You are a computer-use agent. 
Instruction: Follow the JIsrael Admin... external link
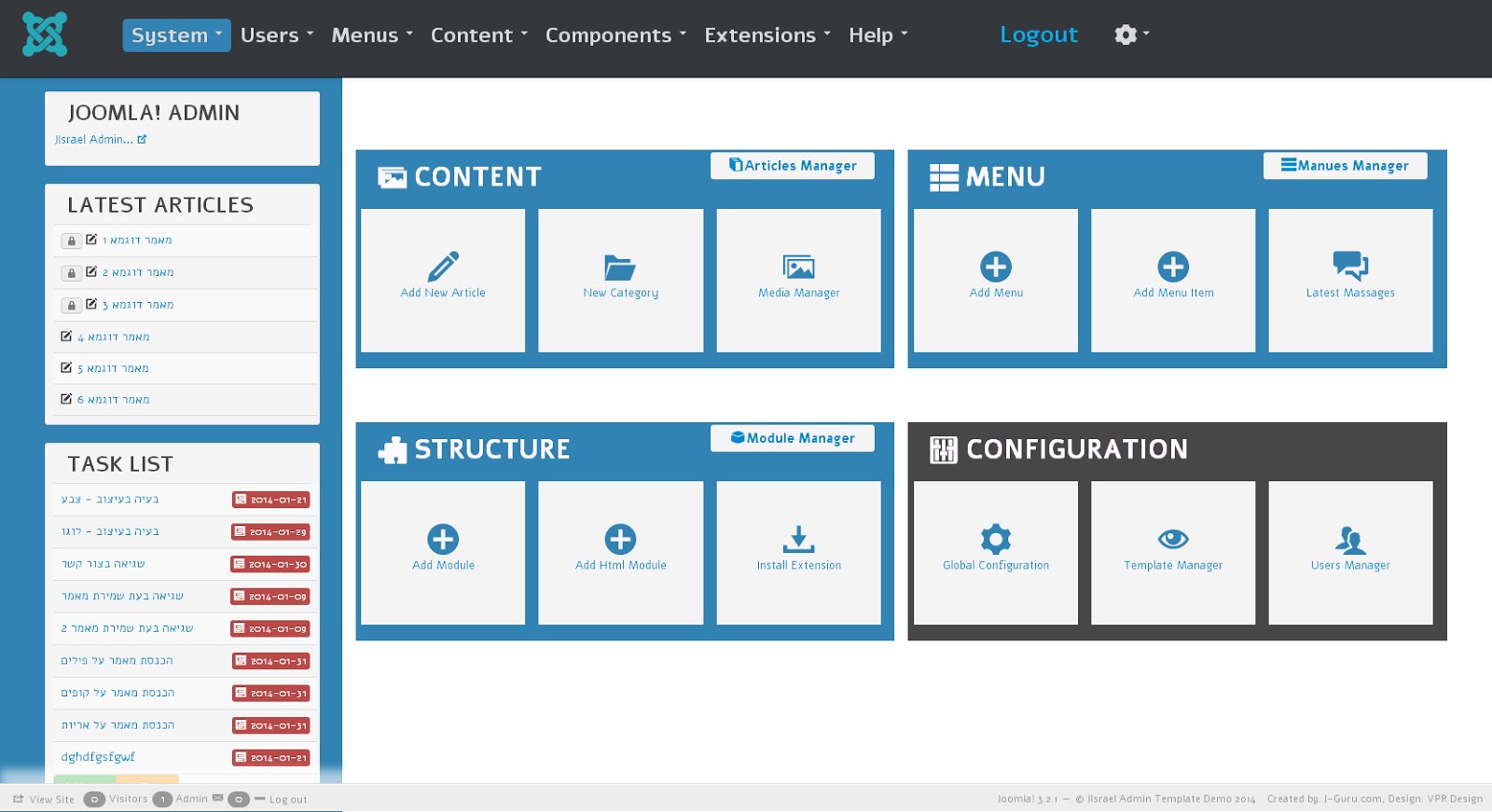101,140
